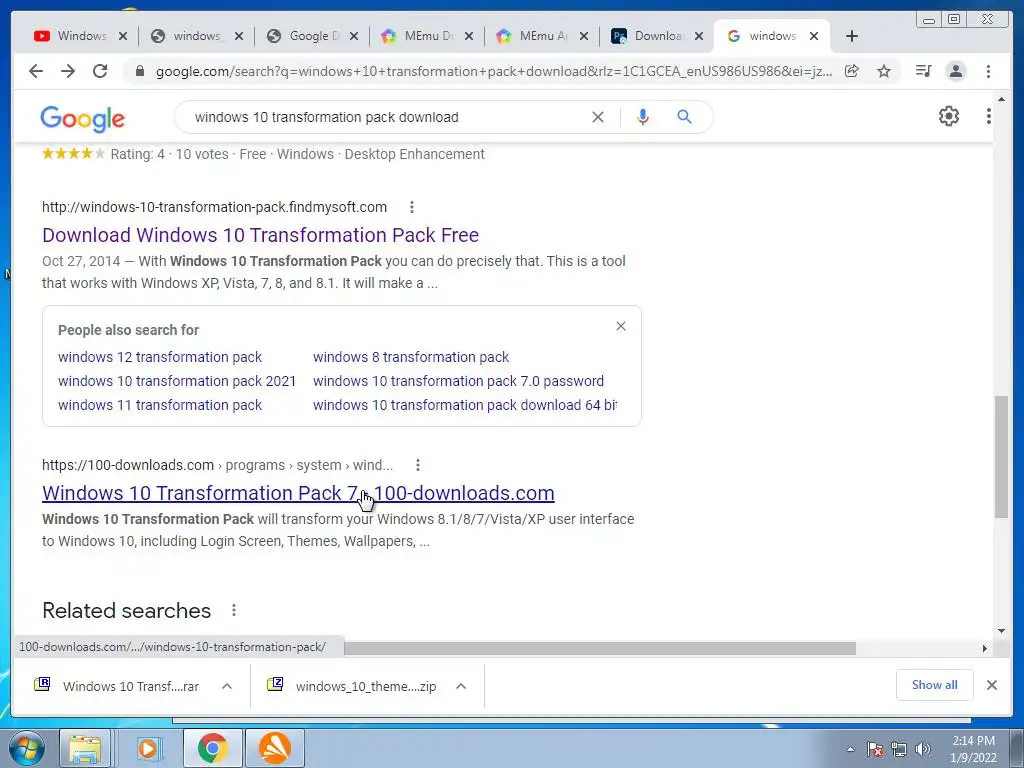
Task: Expand options for Windows 10 Transf....rar download
Action: pos(227,686)
